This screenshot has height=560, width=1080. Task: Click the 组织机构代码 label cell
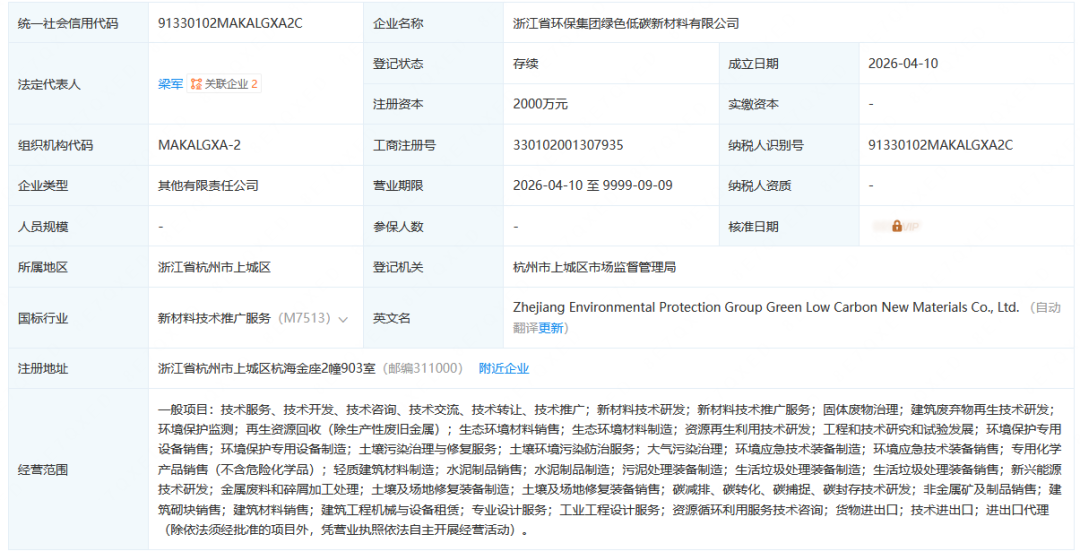79,145
